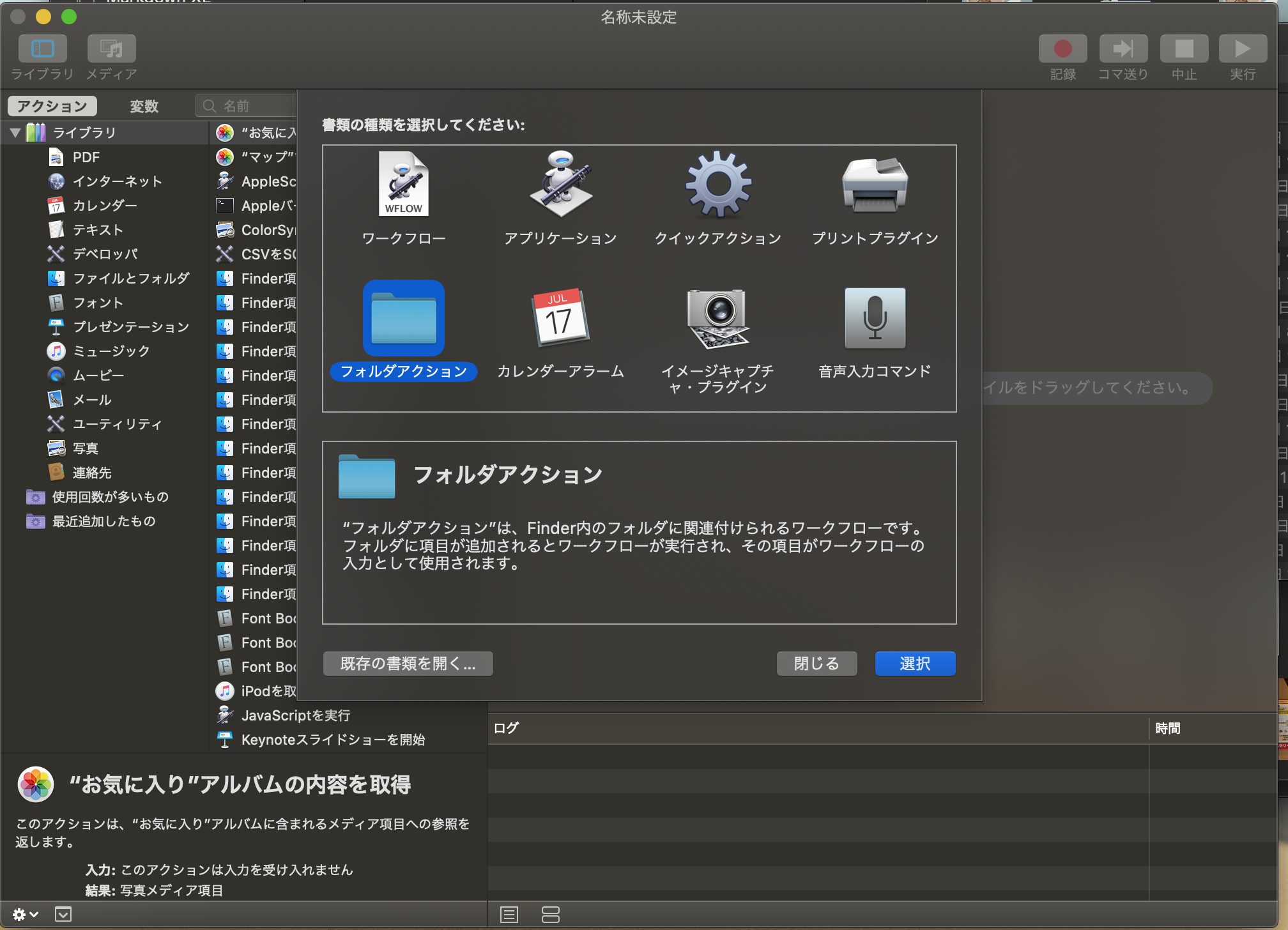Collapse the ライブラリ disclosure triangle
The image size is (1288, 930).
click(15, 133)
